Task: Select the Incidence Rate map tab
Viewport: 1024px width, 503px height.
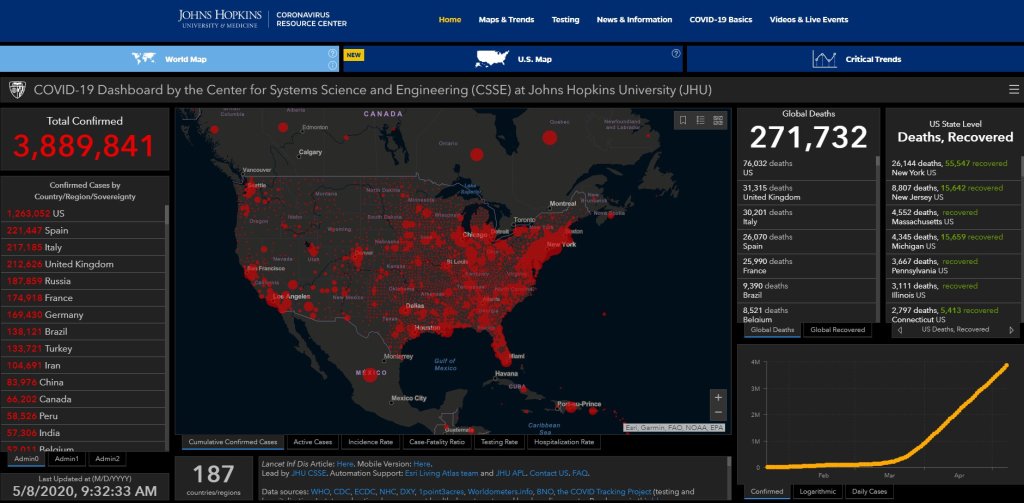Action: tap(370, 441)
